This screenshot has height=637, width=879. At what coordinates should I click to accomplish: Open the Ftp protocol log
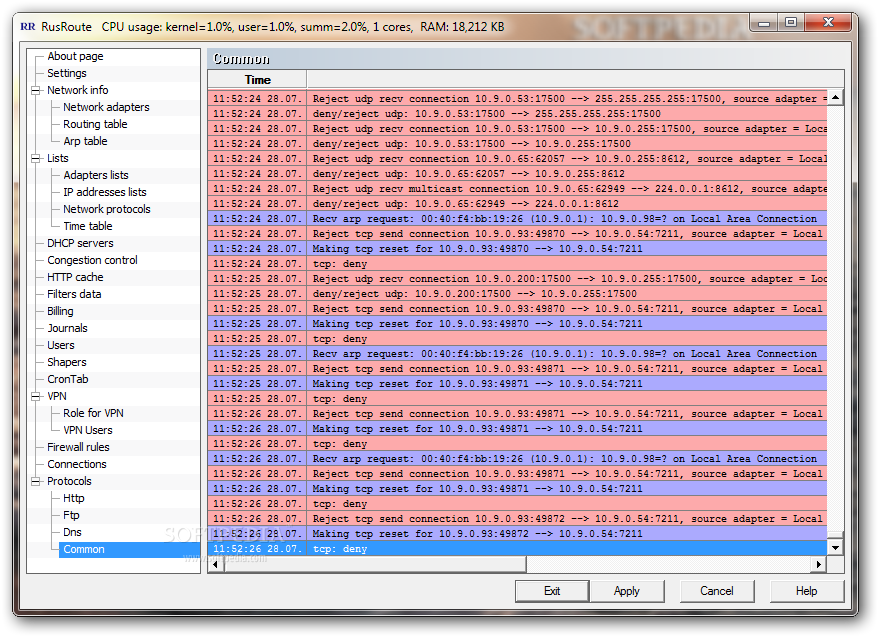(x=71, y=515)
